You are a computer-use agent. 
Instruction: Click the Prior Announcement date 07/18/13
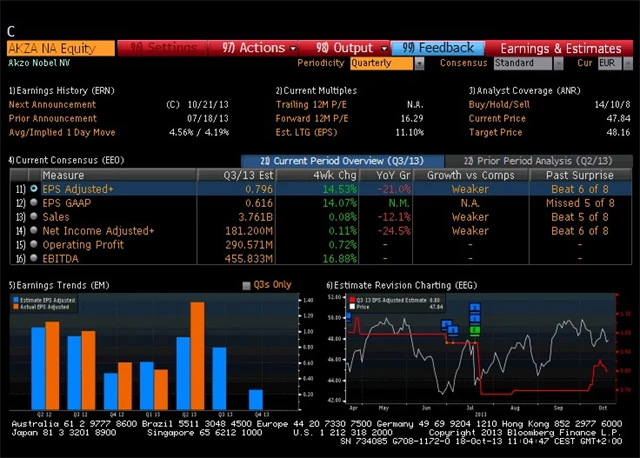[208, 118]
